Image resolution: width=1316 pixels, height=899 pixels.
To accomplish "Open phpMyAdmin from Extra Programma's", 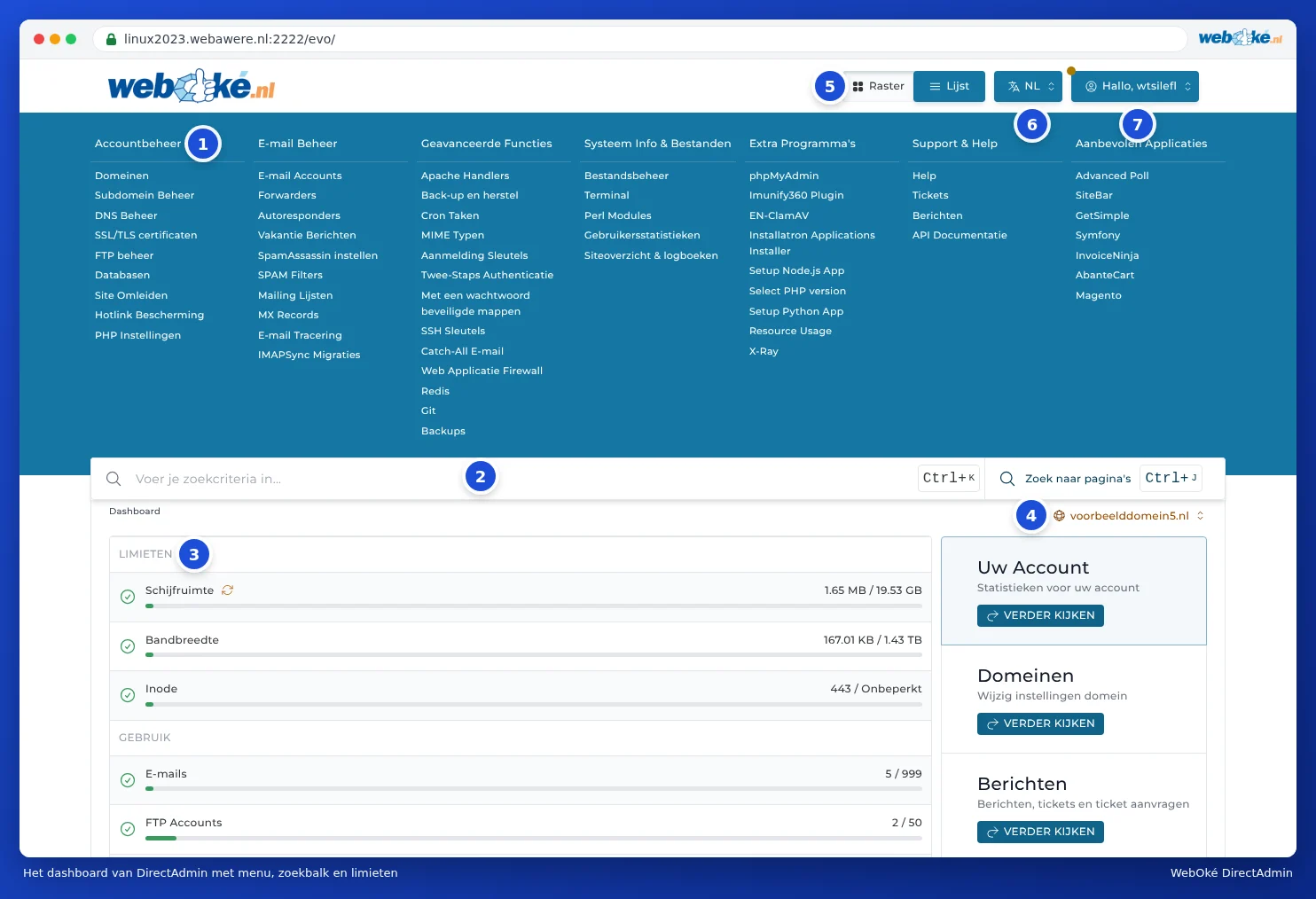I will (x=784, y=176).
